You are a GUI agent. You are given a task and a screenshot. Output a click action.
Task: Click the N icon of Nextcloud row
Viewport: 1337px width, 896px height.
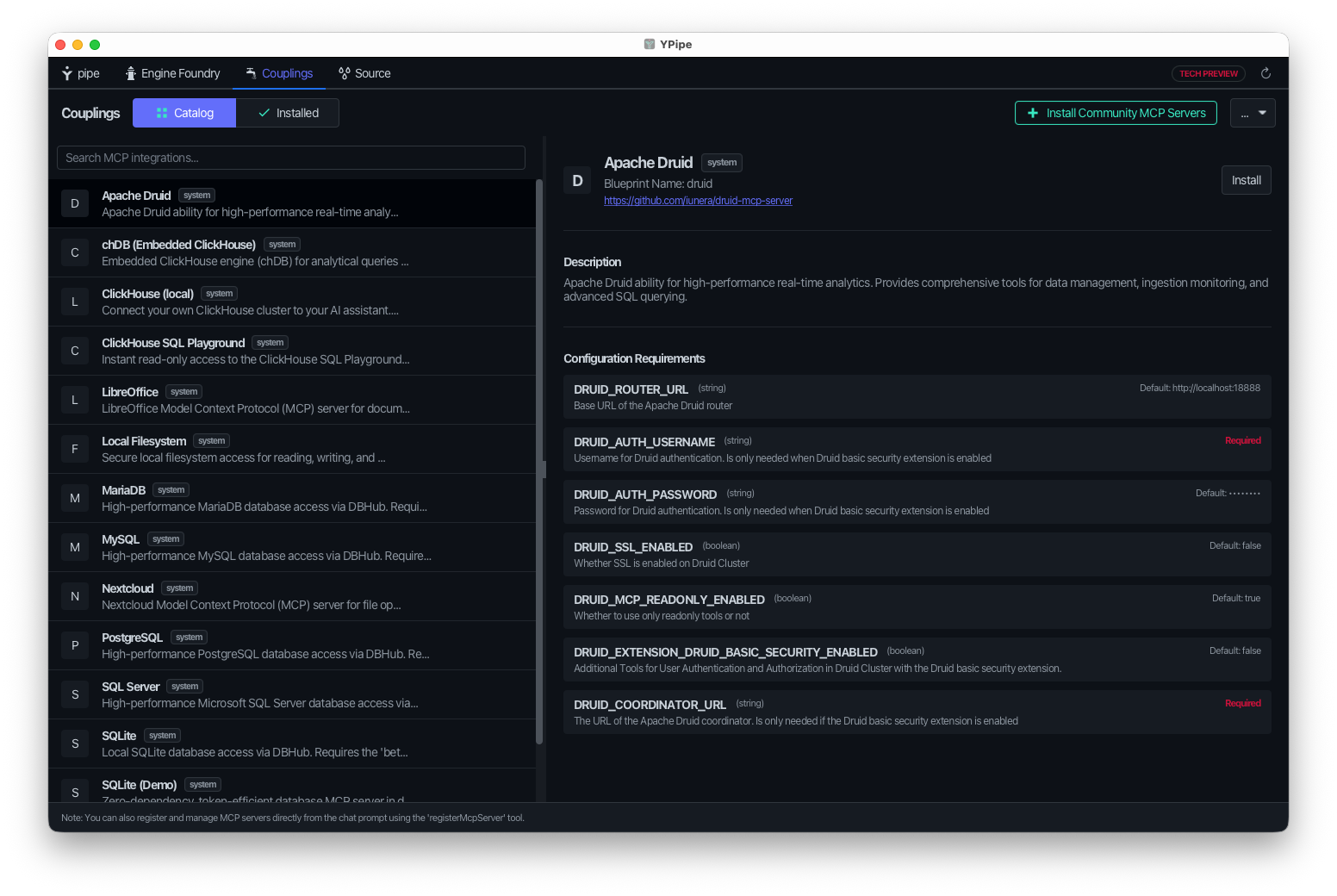[x=75, y=596]
